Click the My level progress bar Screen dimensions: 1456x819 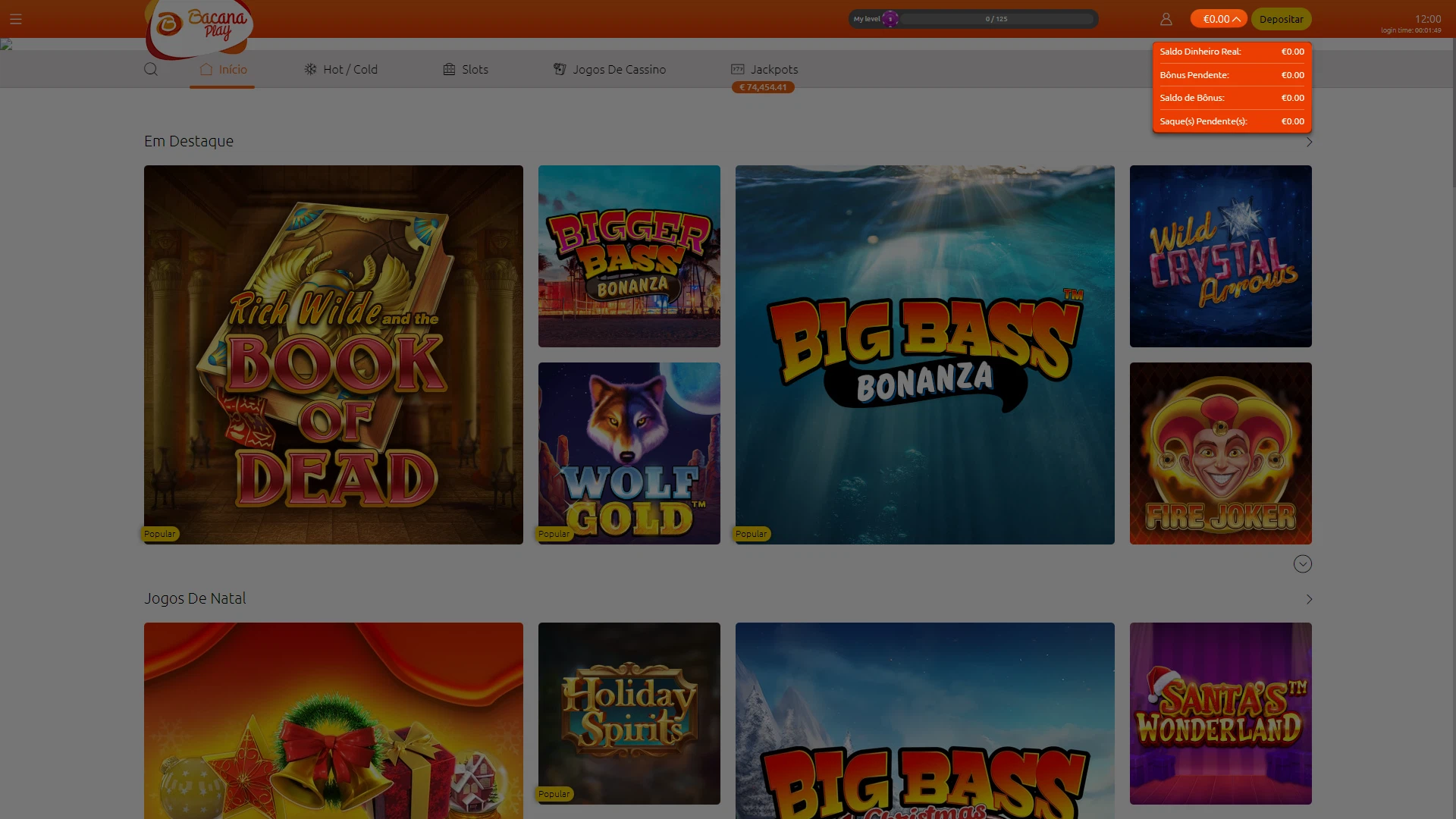974,19
